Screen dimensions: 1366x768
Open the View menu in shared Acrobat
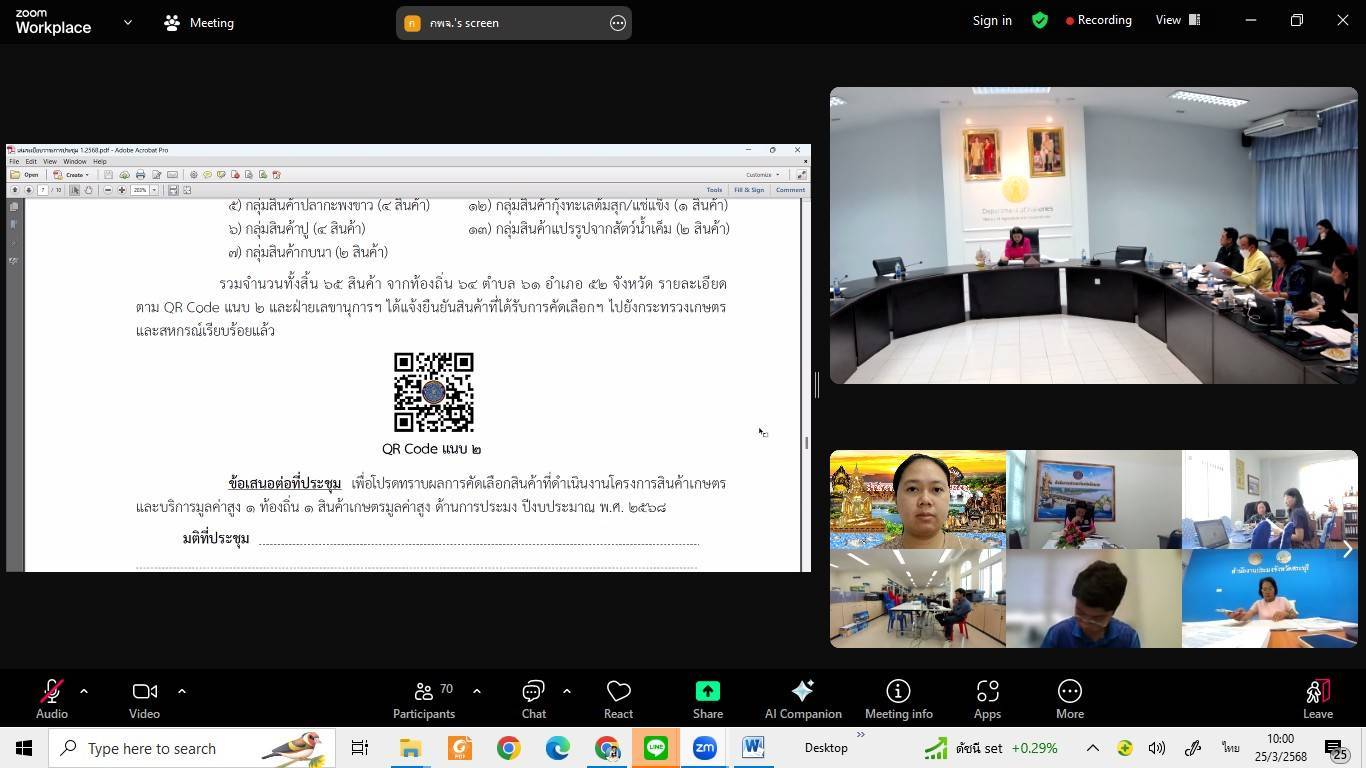tap(49, 161)
